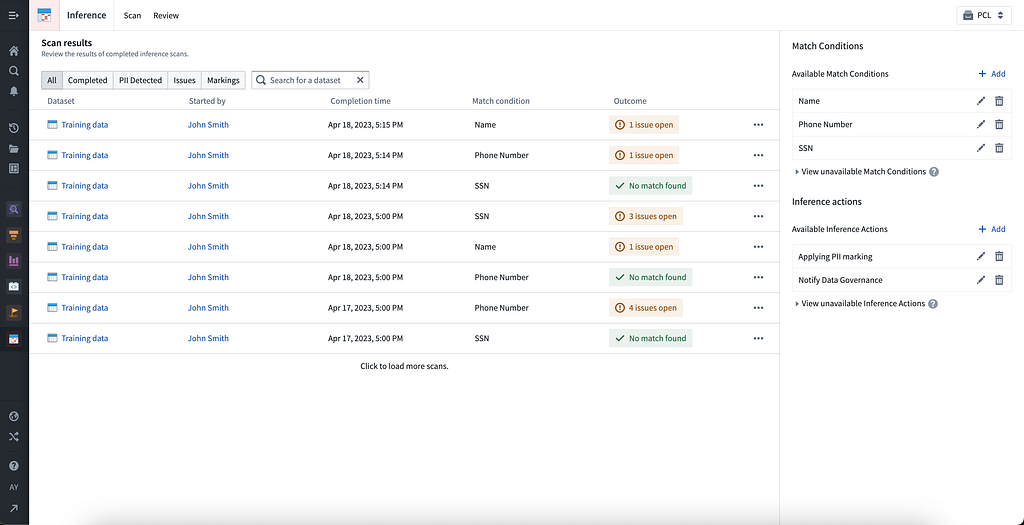This screenshot has height=525, width=1024.
Task: Open the Home icon in the sidebar
Action: (14, 50)
